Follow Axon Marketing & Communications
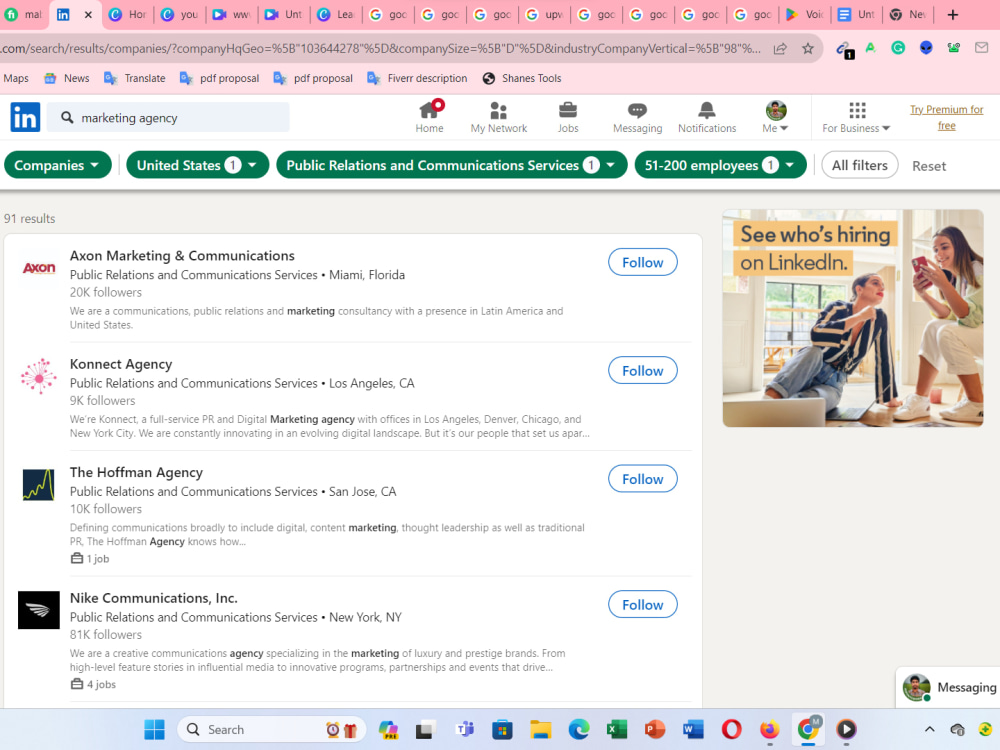Image resolution: width=1000 pixels, height=750 pixels. (642, 262)
